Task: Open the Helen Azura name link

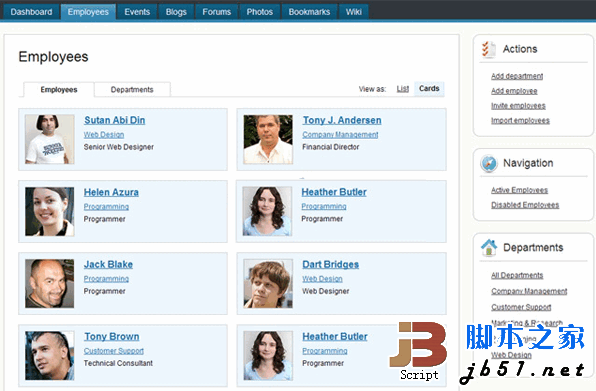Action: coord(111,193)
